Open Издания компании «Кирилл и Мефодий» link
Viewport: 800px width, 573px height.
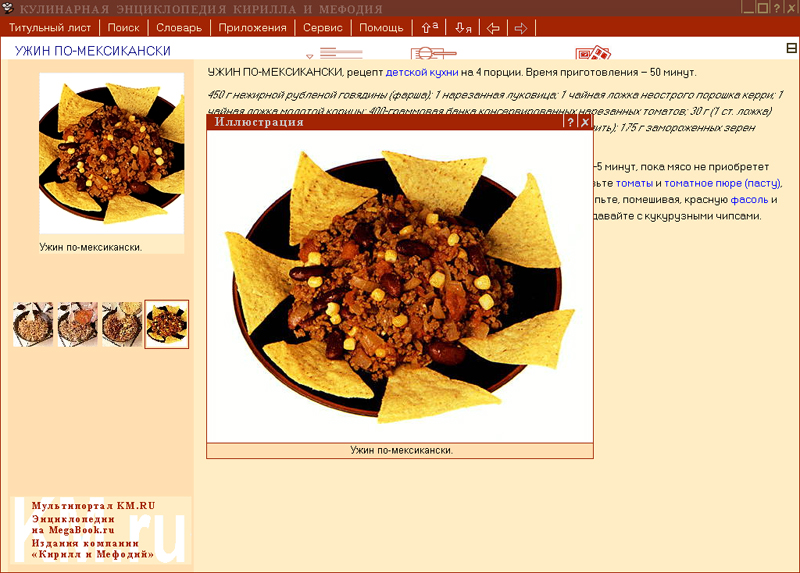tap(92, 549)
